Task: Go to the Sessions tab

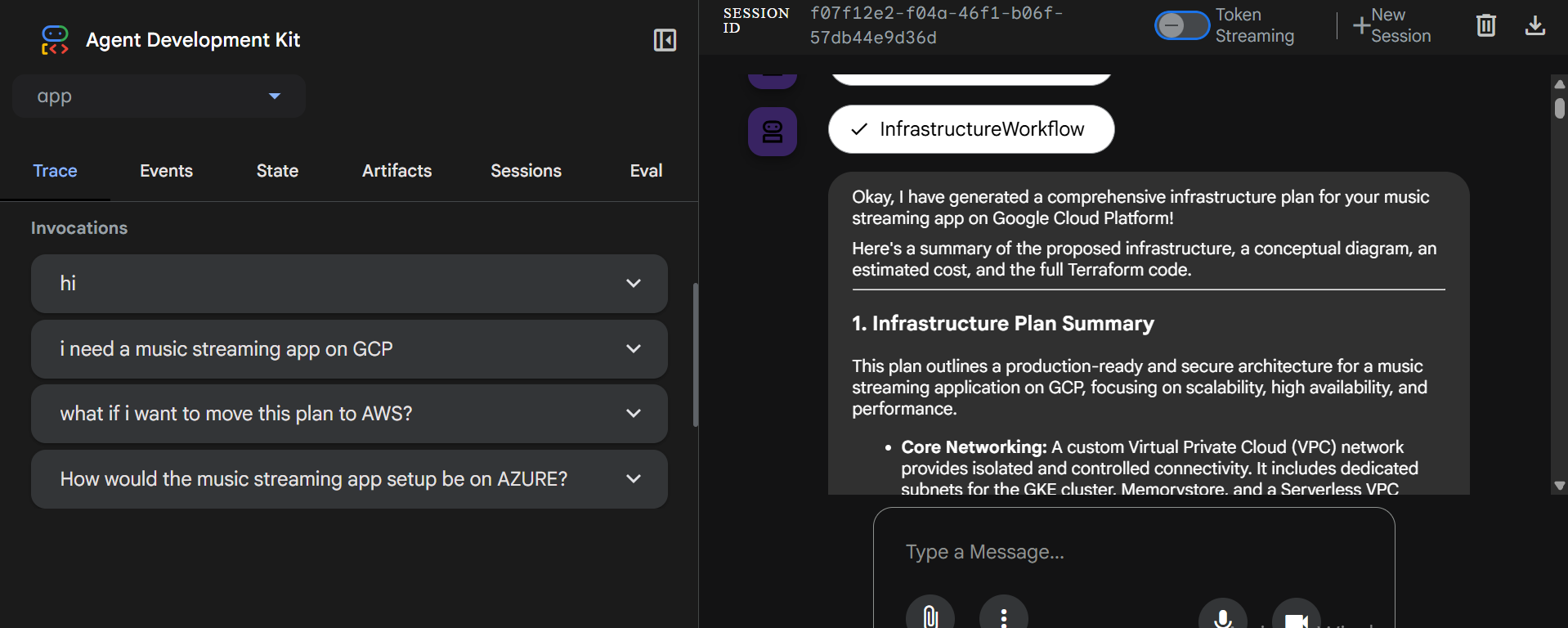Action: (526, 171)
